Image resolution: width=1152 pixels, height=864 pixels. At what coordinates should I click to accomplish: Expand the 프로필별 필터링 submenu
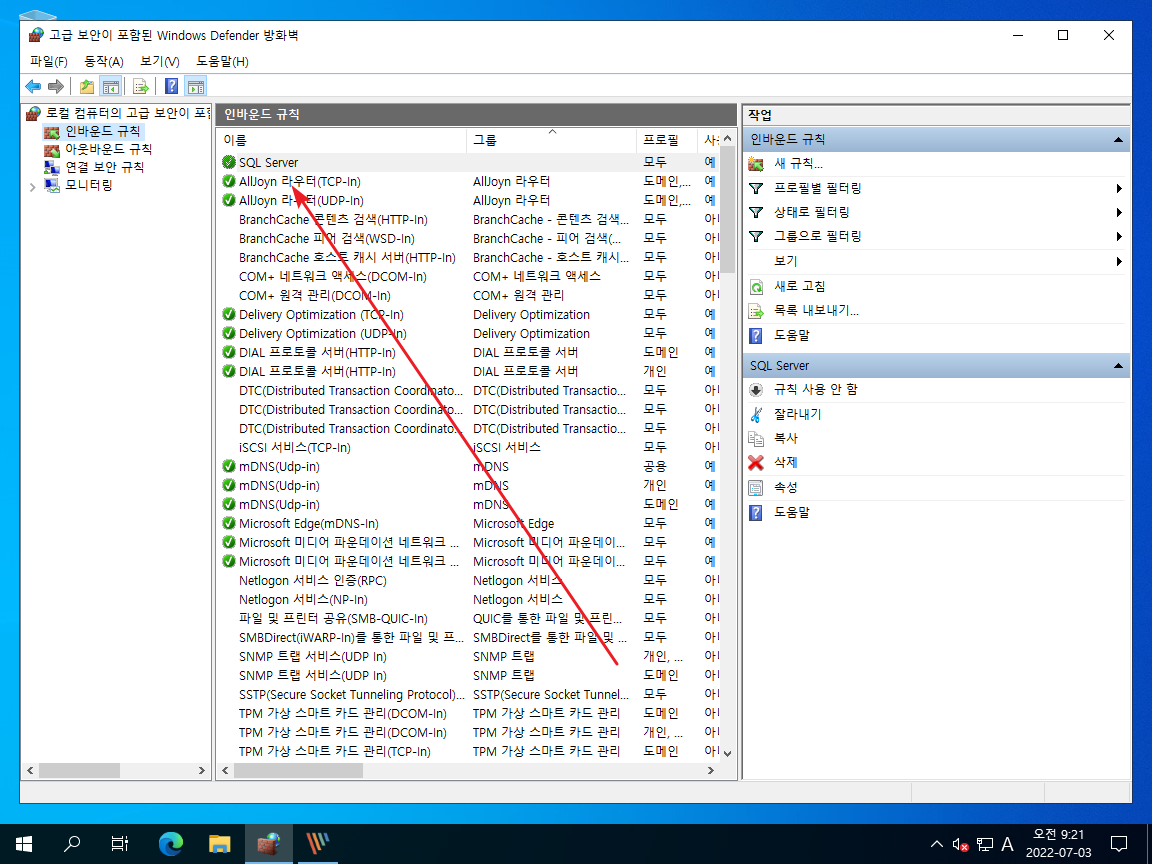coord(1118,189)
